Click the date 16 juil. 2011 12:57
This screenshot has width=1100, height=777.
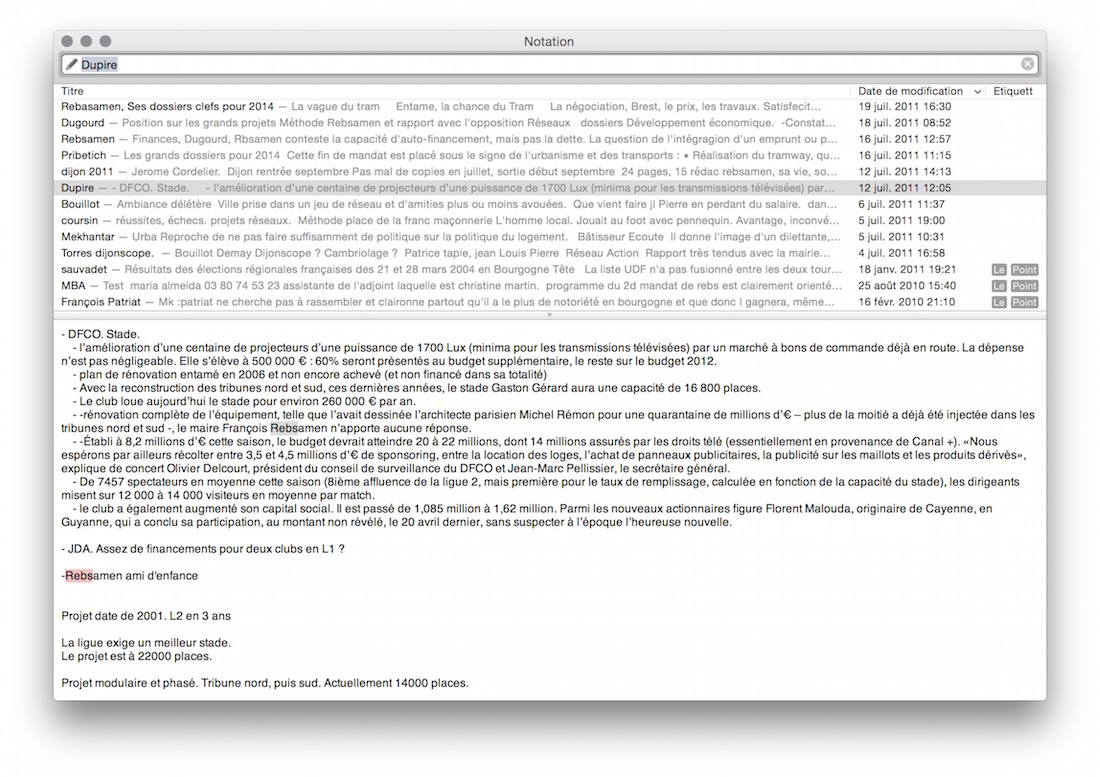905,139
